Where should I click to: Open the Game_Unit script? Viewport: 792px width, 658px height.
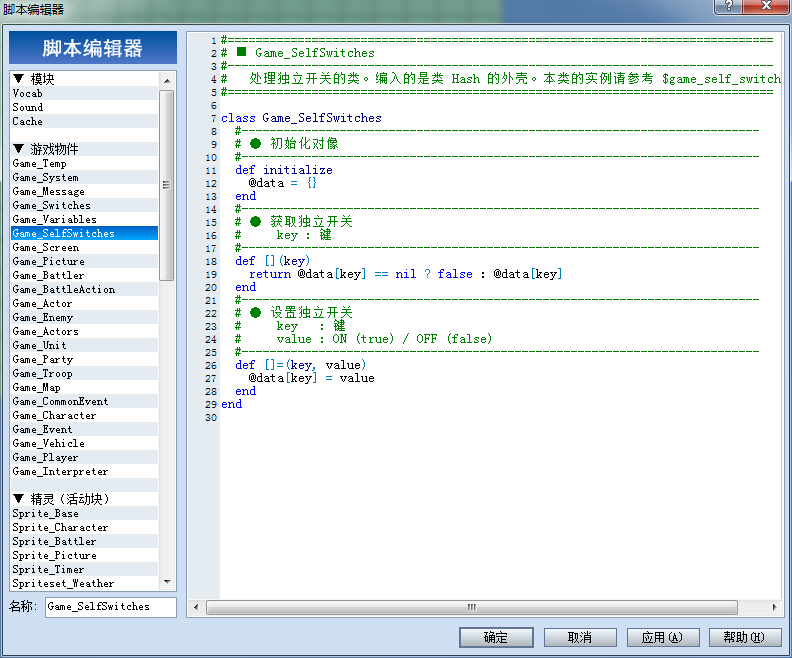pyautogui.click(x=84, y=345)
